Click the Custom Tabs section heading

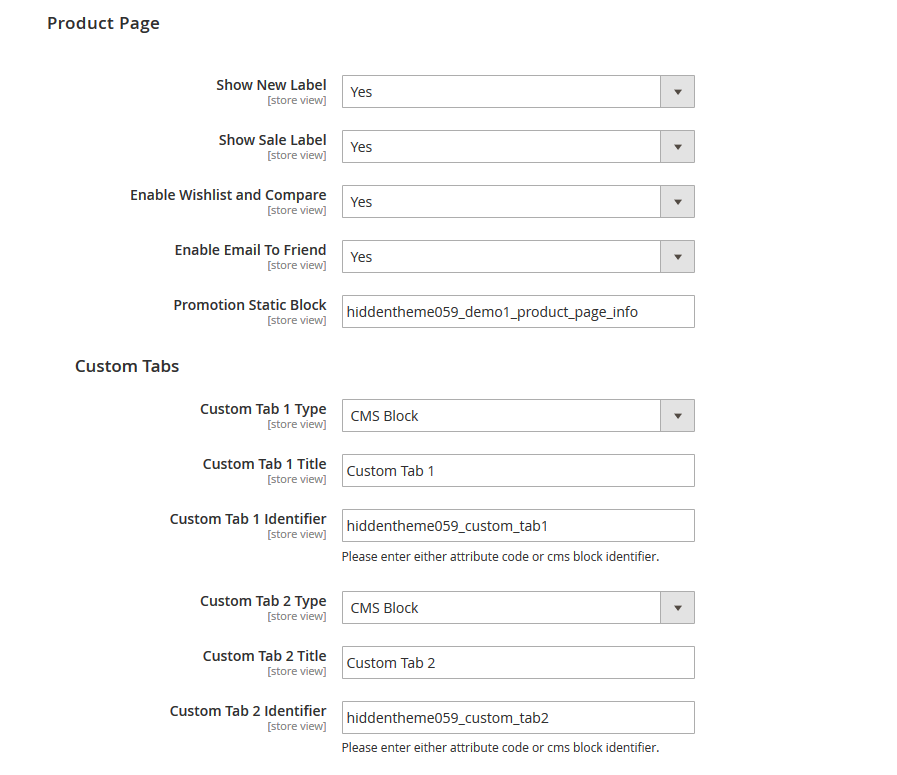[127, 366]
